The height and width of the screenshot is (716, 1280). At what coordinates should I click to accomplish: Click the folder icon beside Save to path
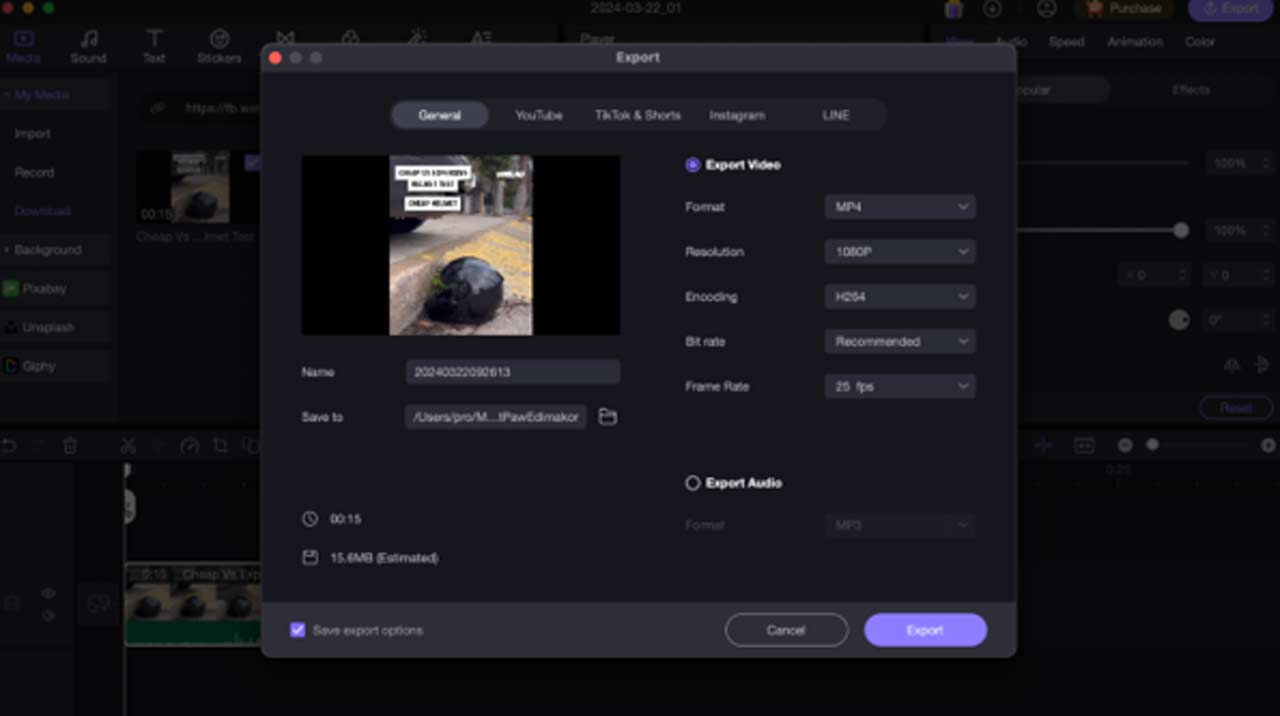point(607,417)
